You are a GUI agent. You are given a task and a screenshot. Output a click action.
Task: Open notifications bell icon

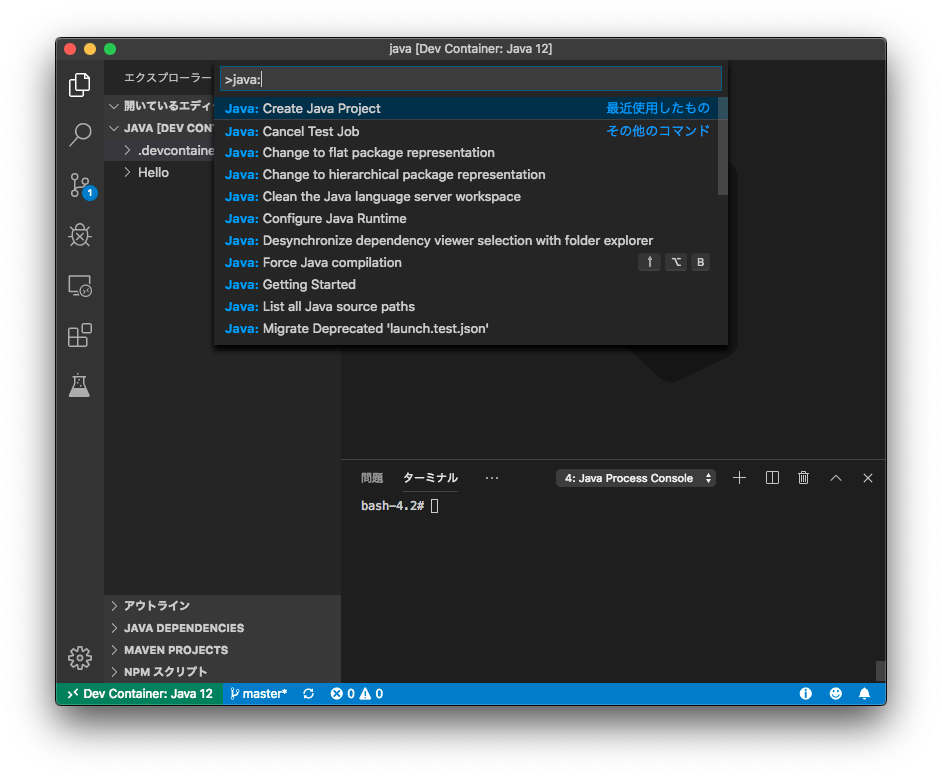coord(865,694)
